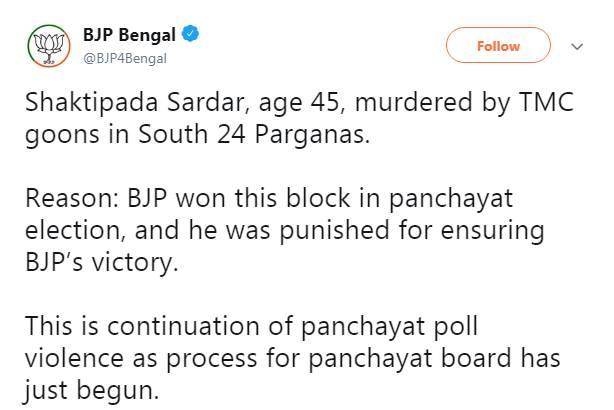Viewport: 614px width, 410px height.
Task: Click the @BJP4Bengal handle
Action: [x=124, y=58]
